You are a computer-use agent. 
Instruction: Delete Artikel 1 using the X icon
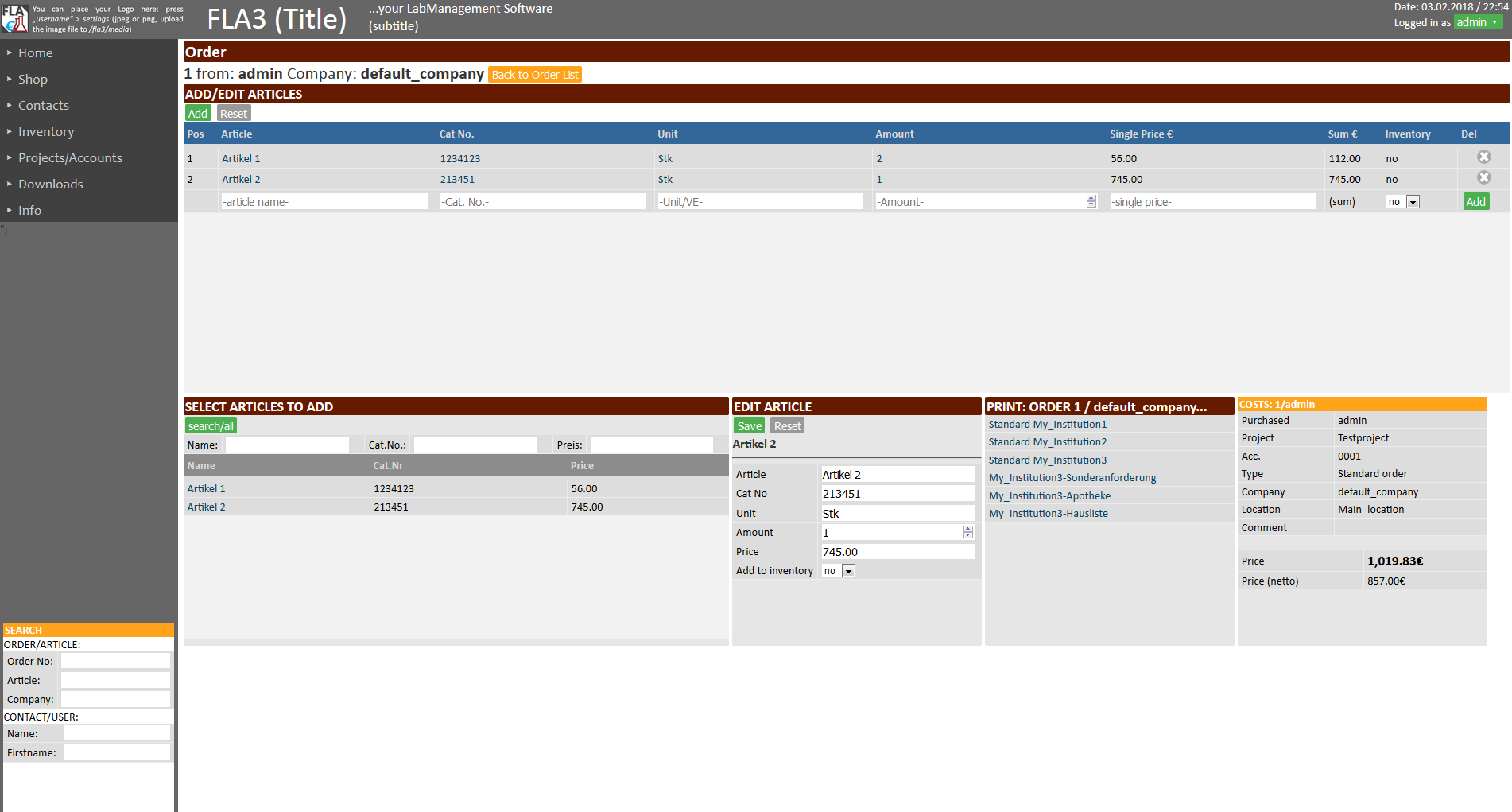point(1483,157)
